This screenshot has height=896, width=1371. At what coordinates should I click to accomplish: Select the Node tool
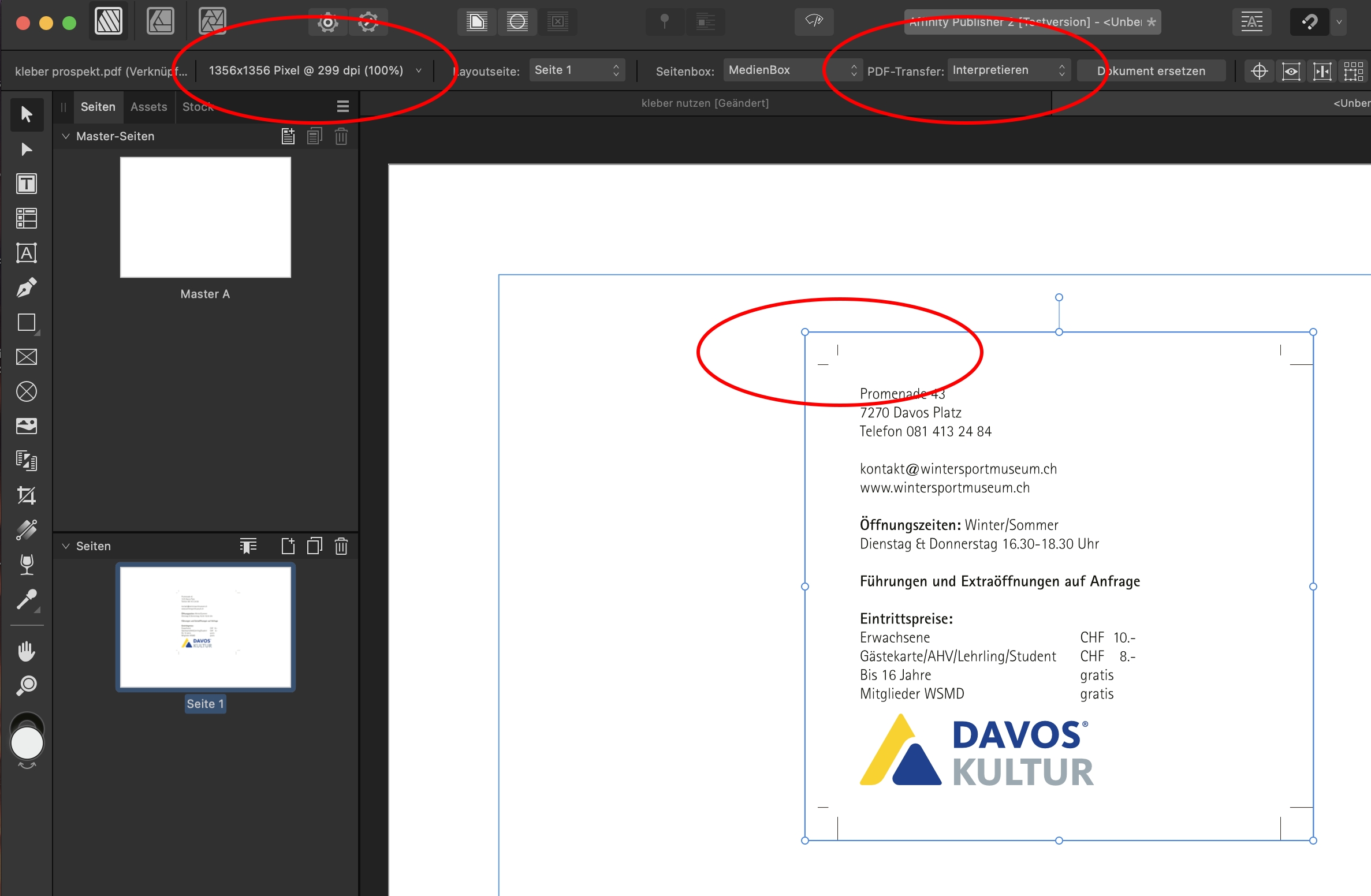pyautogui.click(x=27, y=149)
